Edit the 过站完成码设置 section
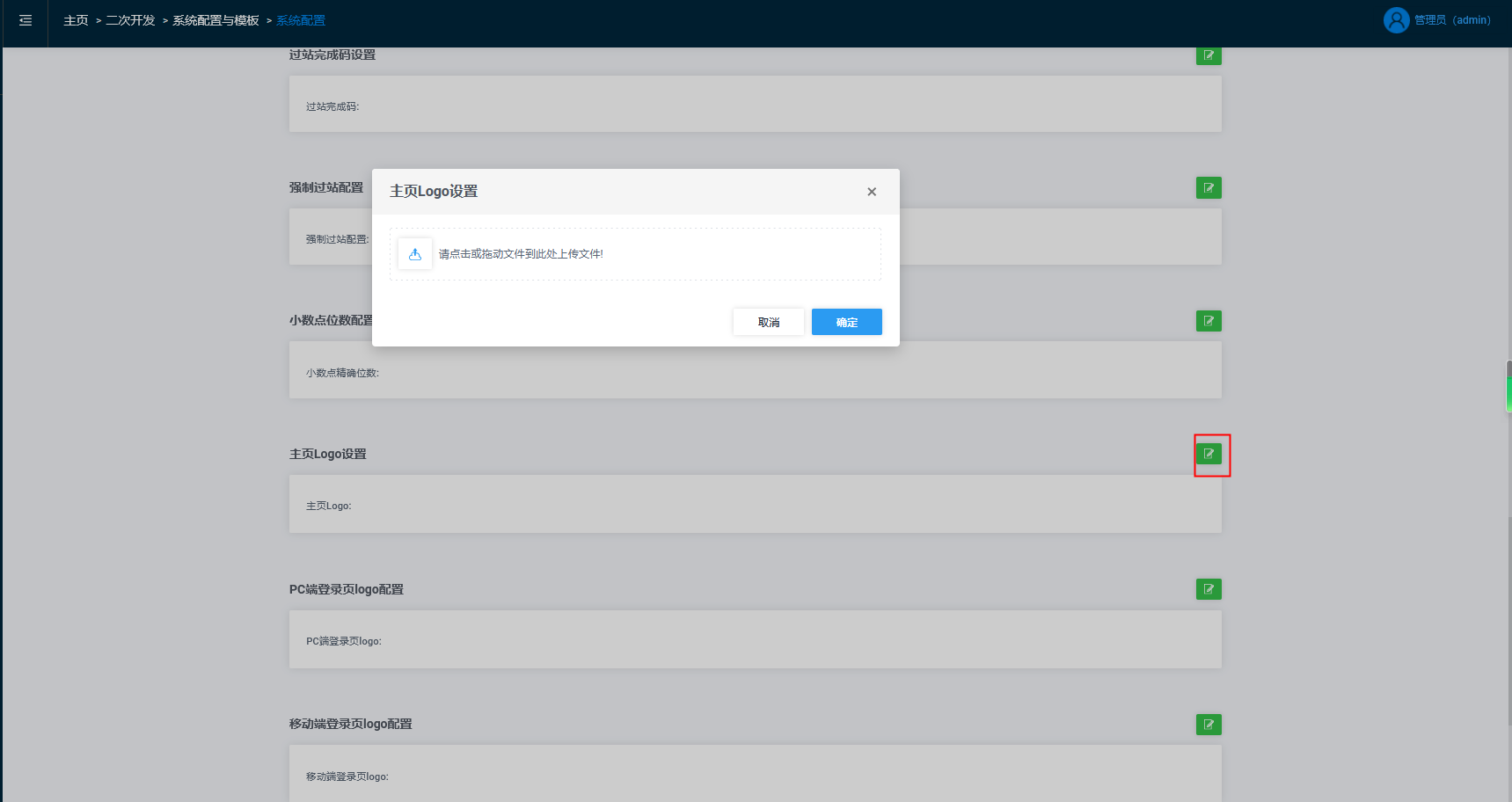The width and height of the screenshot is (1512, 802). point(1209,55)
